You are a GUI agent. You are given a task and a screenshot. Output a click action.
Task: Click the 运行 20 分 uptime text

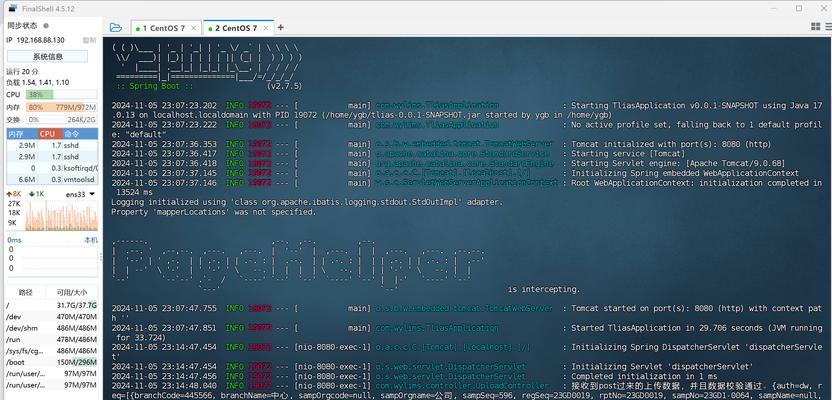22,72
